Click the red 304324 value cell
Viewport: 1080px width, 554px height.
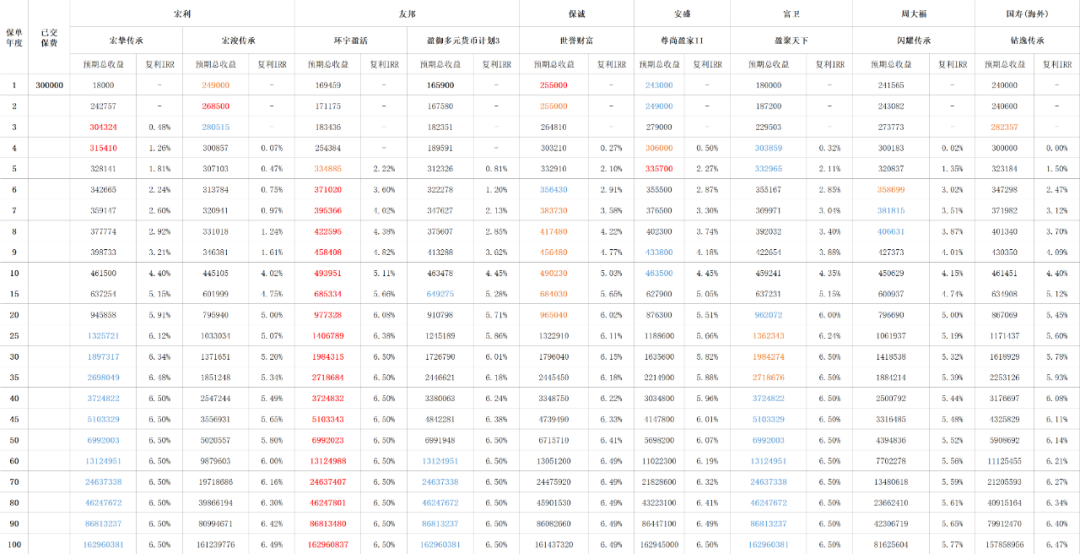[103, 127]
